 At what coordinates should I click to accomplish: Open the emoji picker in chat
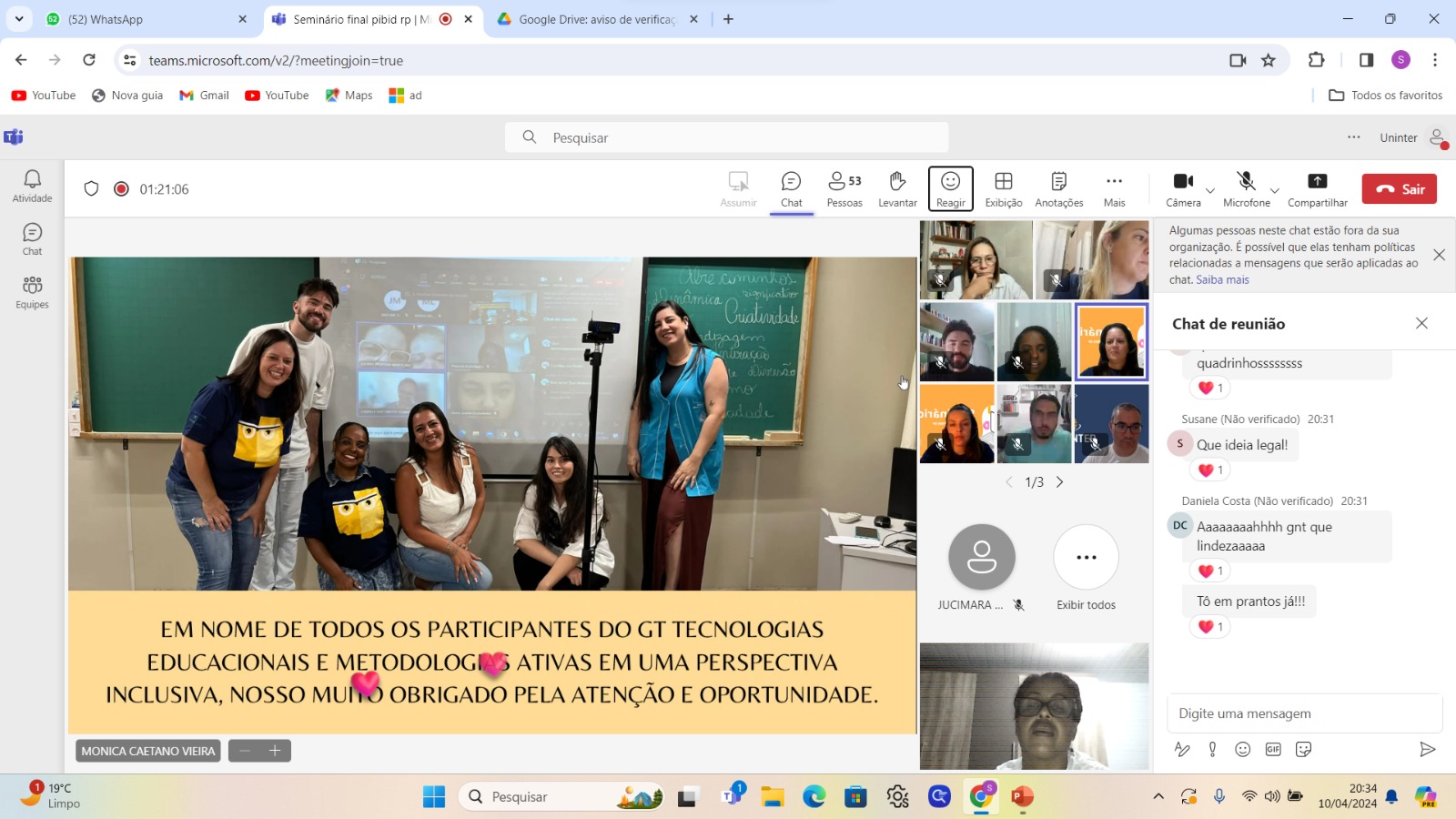1242,749
